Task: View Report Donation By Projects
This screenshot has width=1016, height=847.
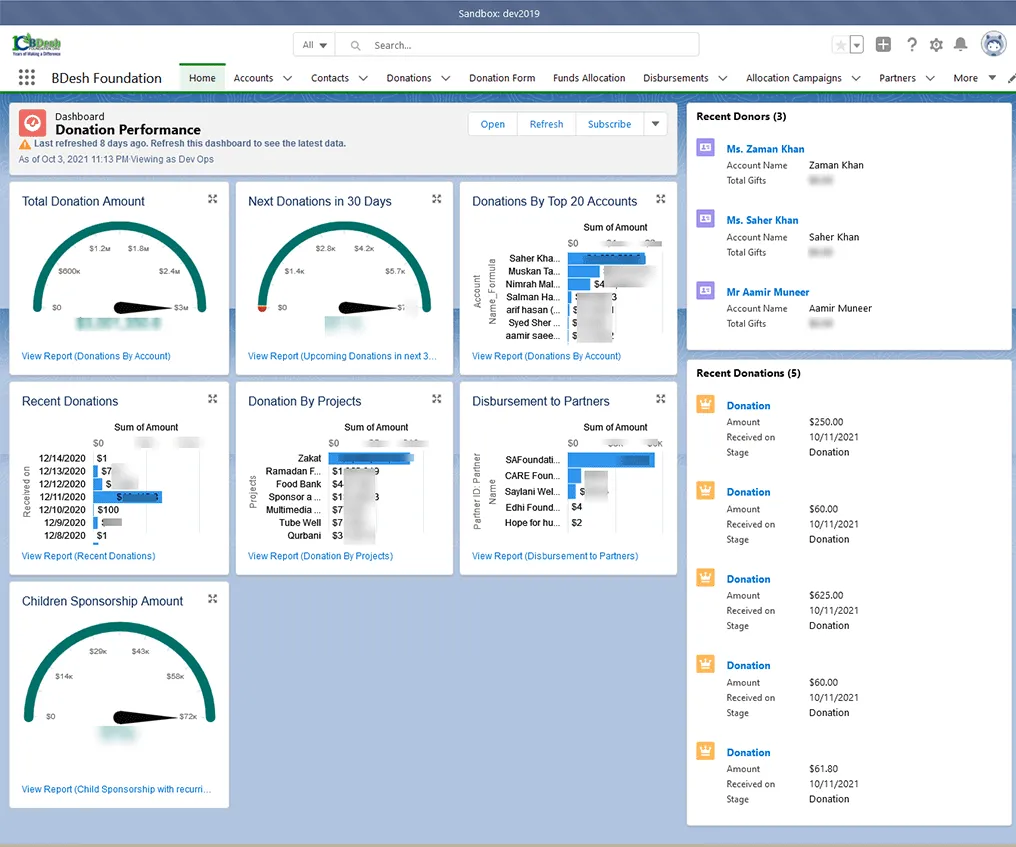Action: click(321, 556)
